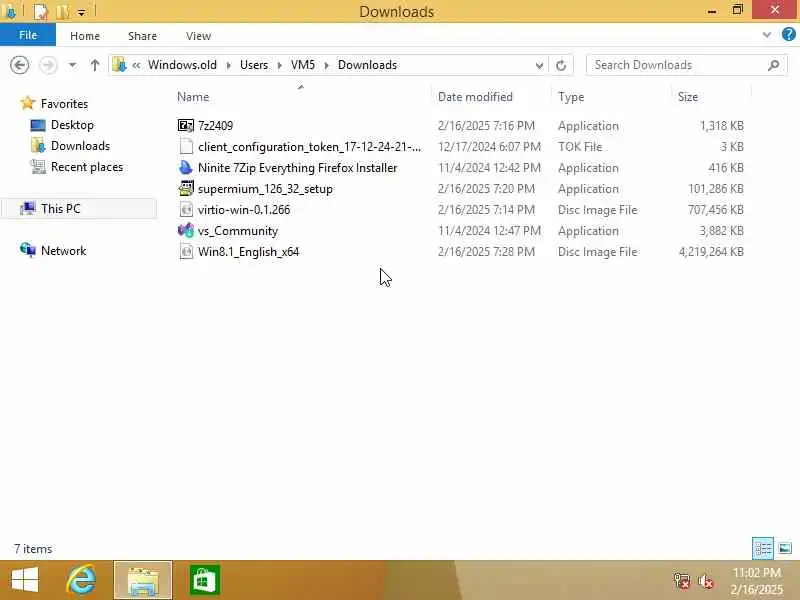Click the Start button
Screen dimensions: 800x600
[24, 581]
